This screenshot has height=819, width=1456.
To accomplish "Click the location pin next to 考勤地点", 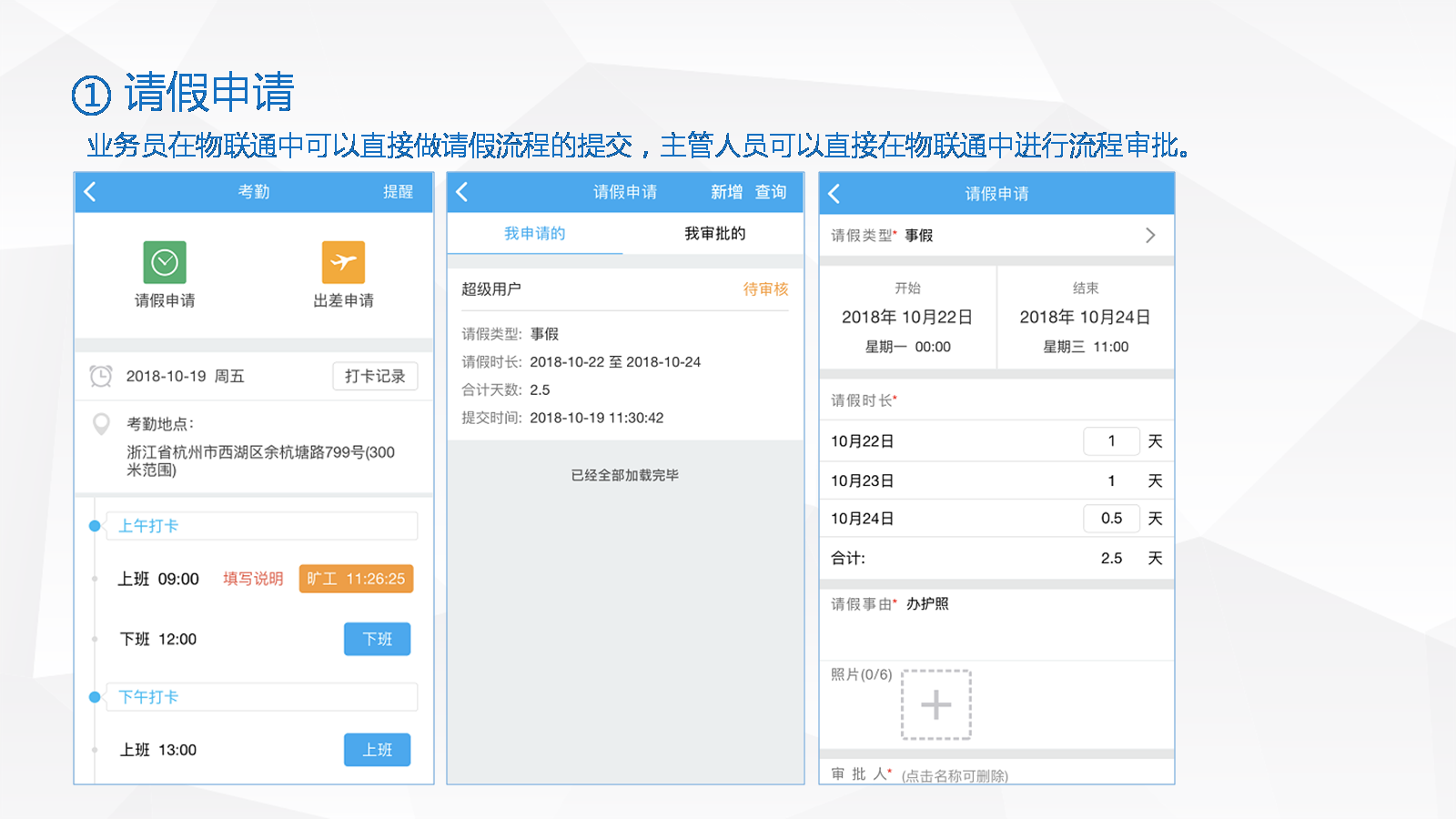I will (x=102, y=424).
